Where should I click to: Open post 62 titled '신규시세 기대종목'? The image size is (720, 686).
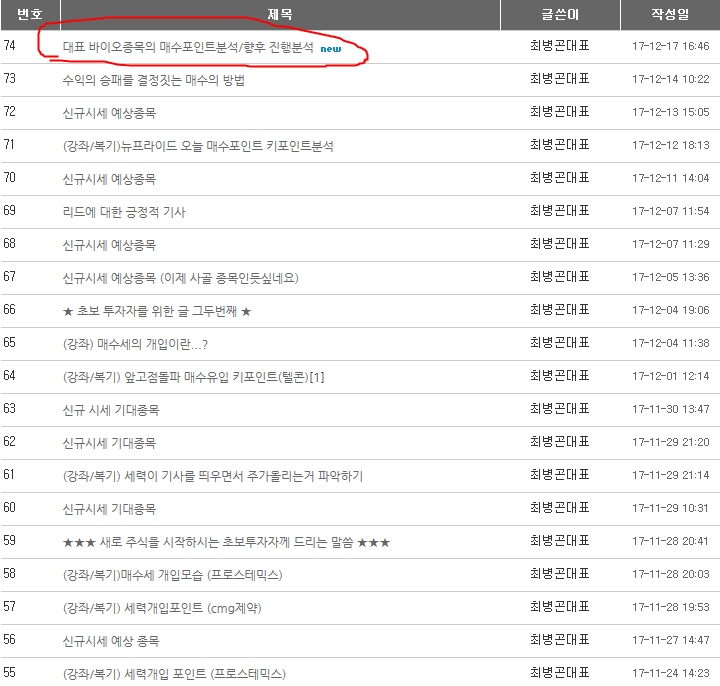click(x=109, y=443)
